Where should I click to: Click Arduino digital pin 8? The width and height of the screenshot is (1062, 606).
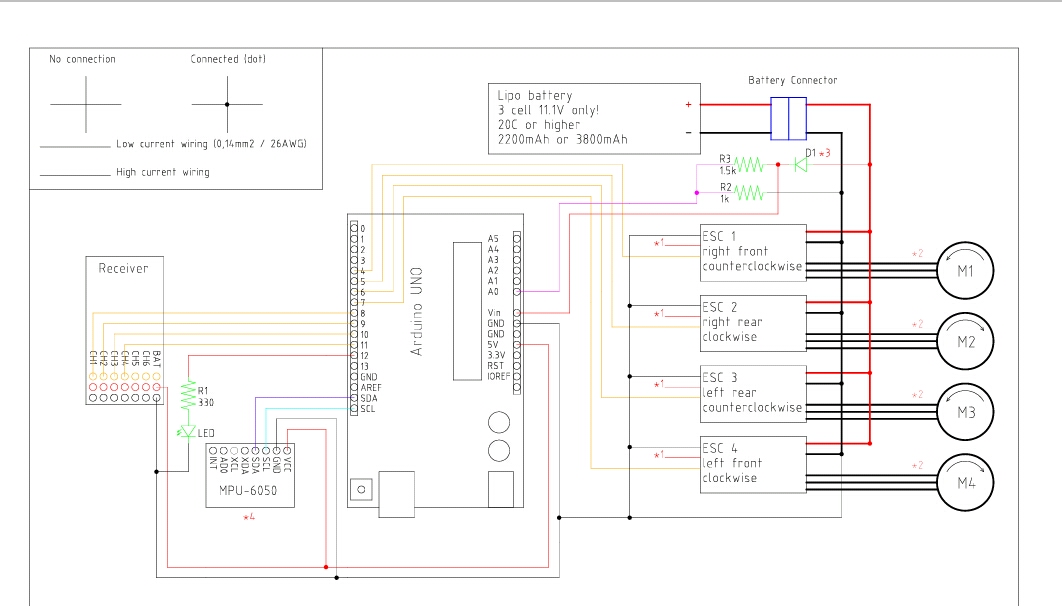point(354,313)
